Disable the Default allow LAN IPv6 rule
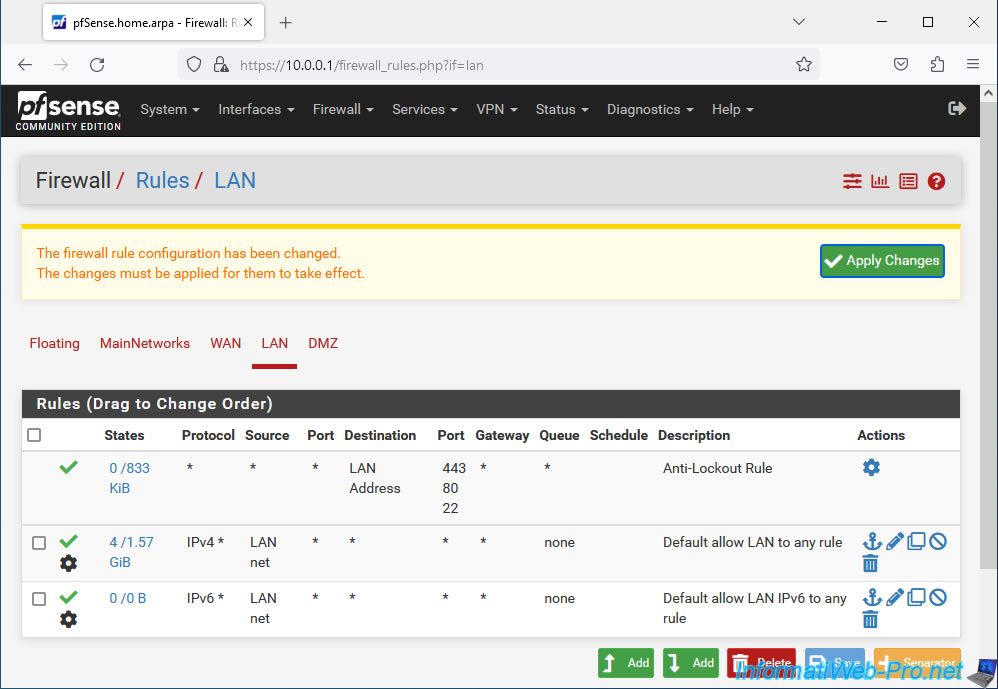 click(938, 598)
